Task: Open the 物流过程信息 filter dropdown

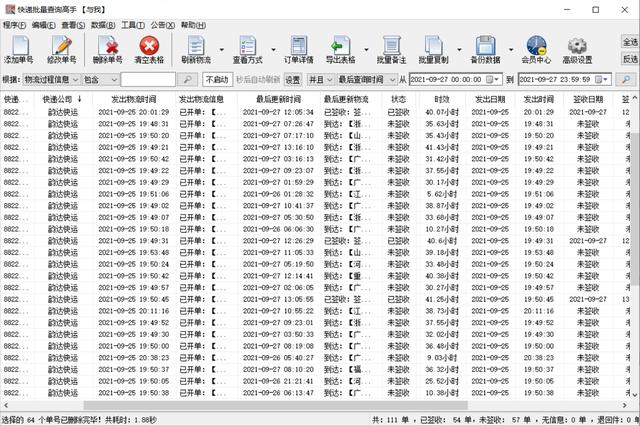Action: (x=51, y=79)
